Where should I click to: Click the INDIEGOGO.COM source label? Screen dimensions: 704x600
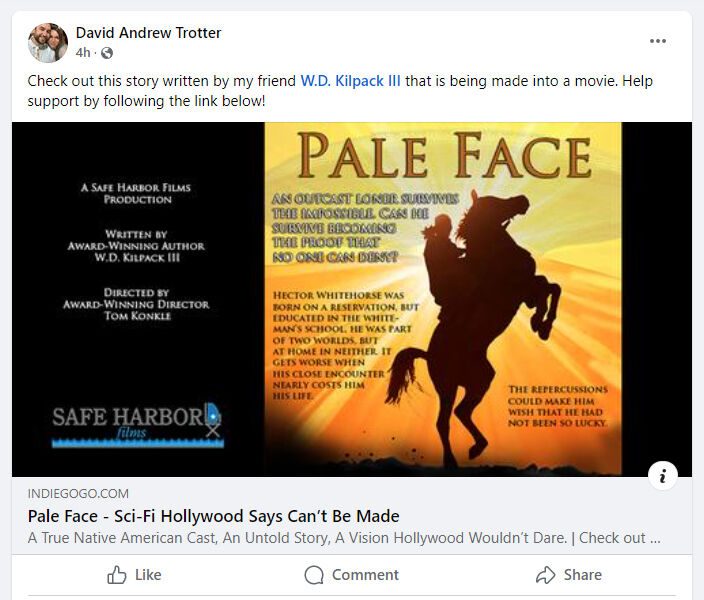coord(78,494)
